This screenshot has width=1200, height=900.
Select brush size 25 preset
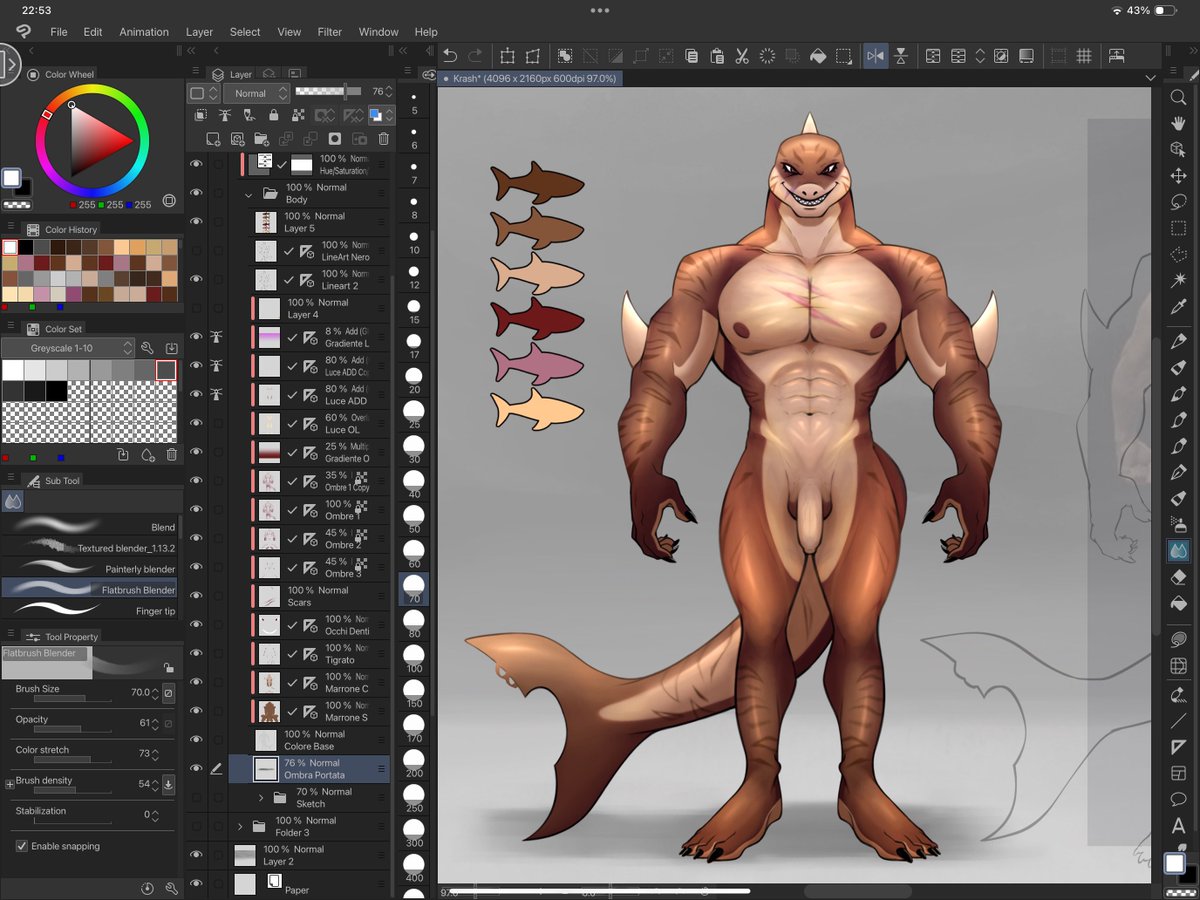(x=414, y=415)
